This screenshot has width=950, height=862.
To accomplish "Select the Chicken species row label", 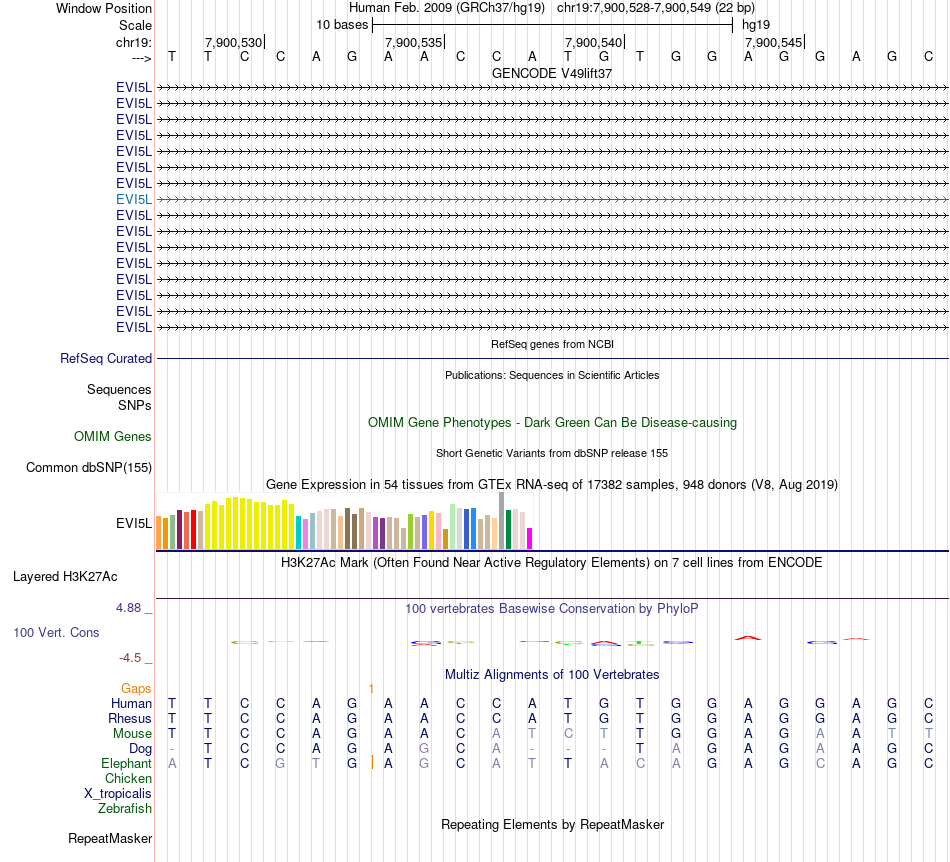I will coord(128,778).
